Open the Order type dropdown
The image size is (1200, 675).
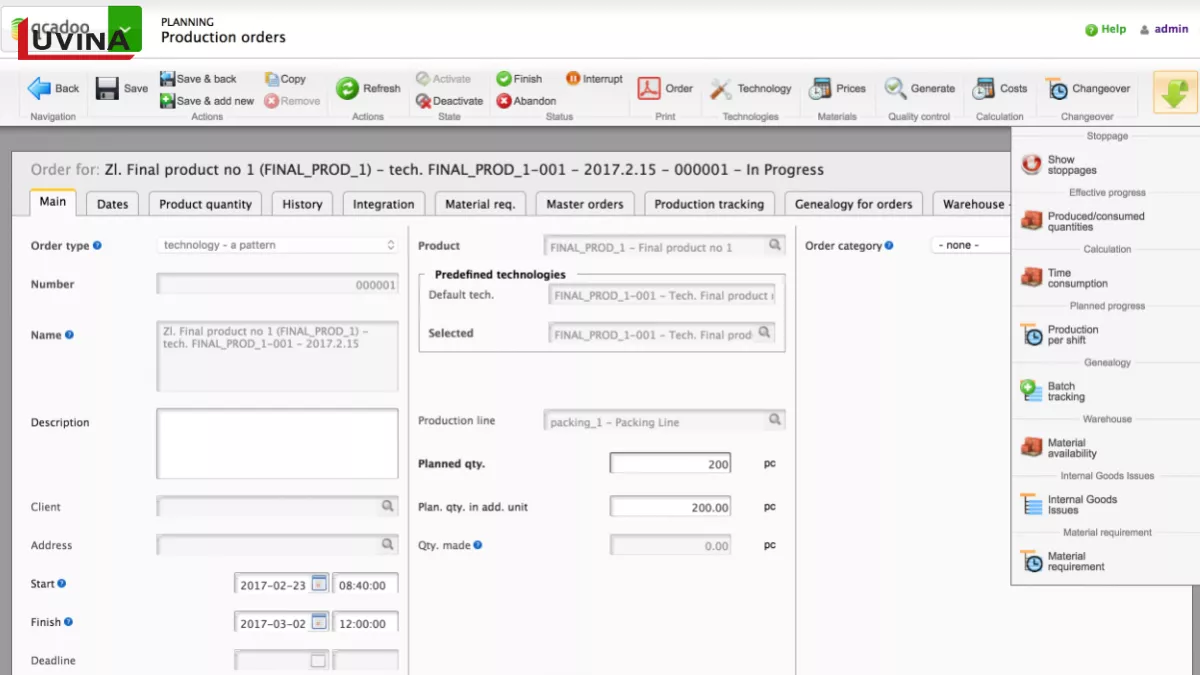point(390,245)
